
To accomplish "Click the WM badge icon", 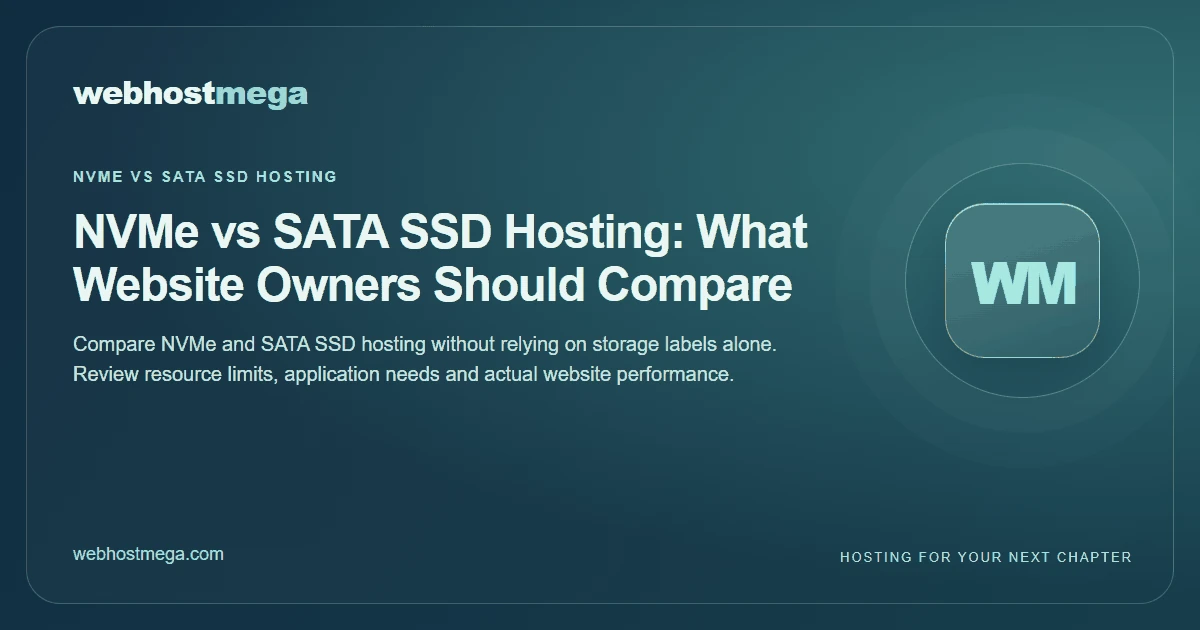I will (1022, 281).
